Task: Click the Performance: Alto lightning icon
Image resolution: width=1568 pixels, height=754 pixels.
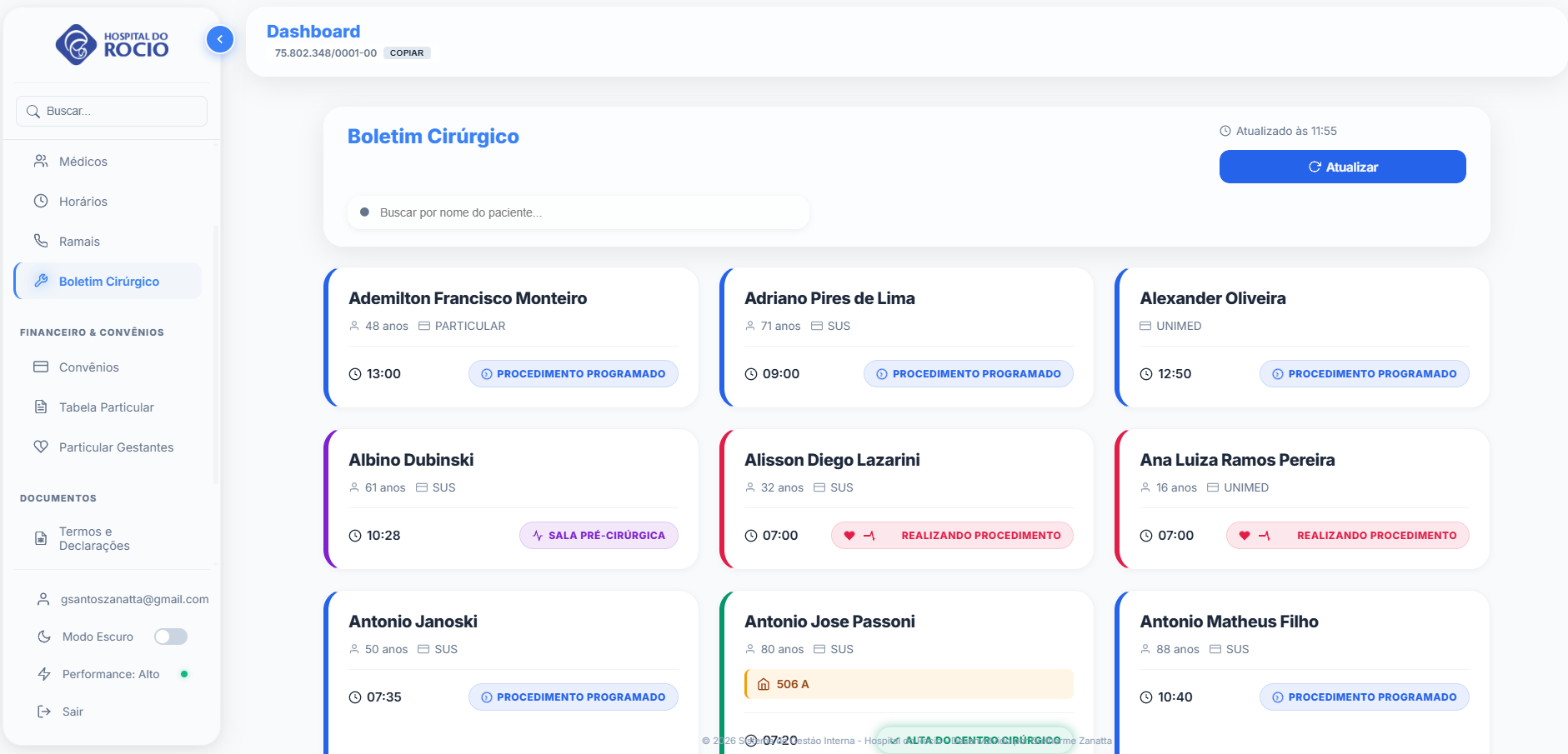Action: (44, 674)
